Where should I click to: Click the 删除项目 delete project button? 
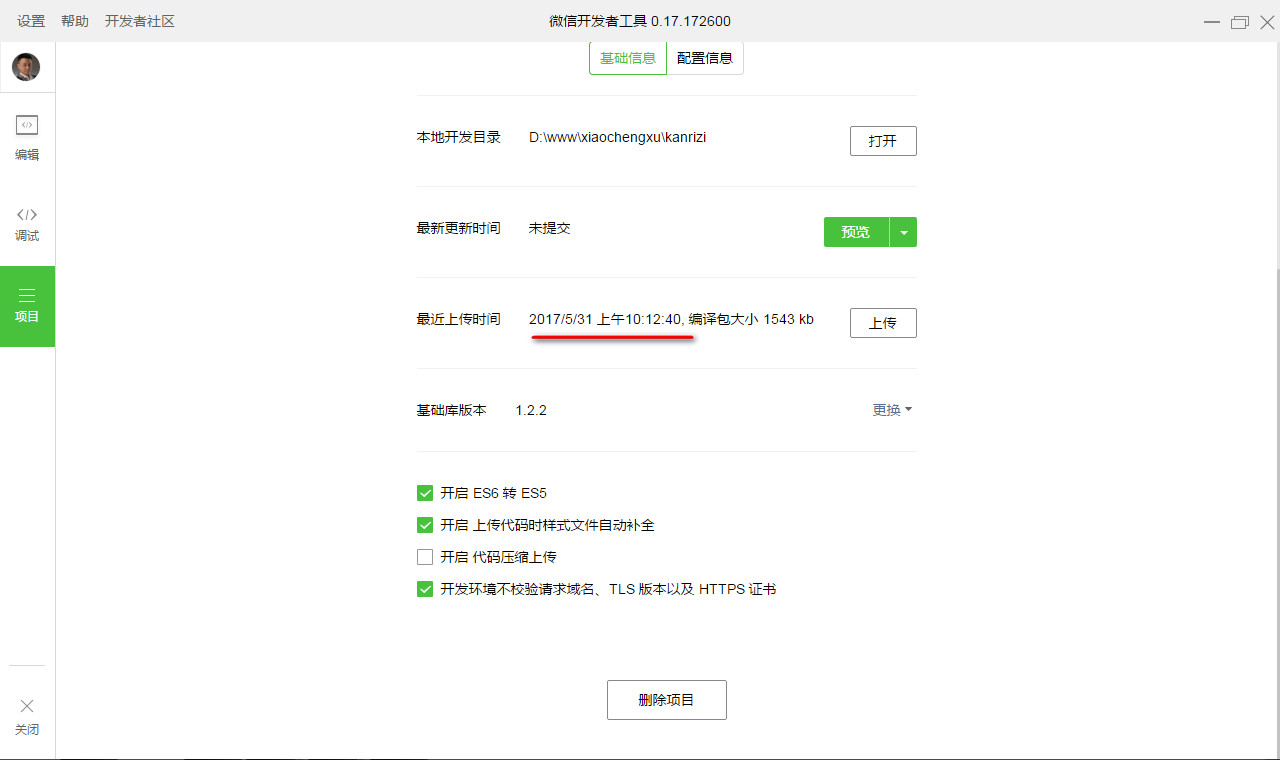[x=667, y=700]
